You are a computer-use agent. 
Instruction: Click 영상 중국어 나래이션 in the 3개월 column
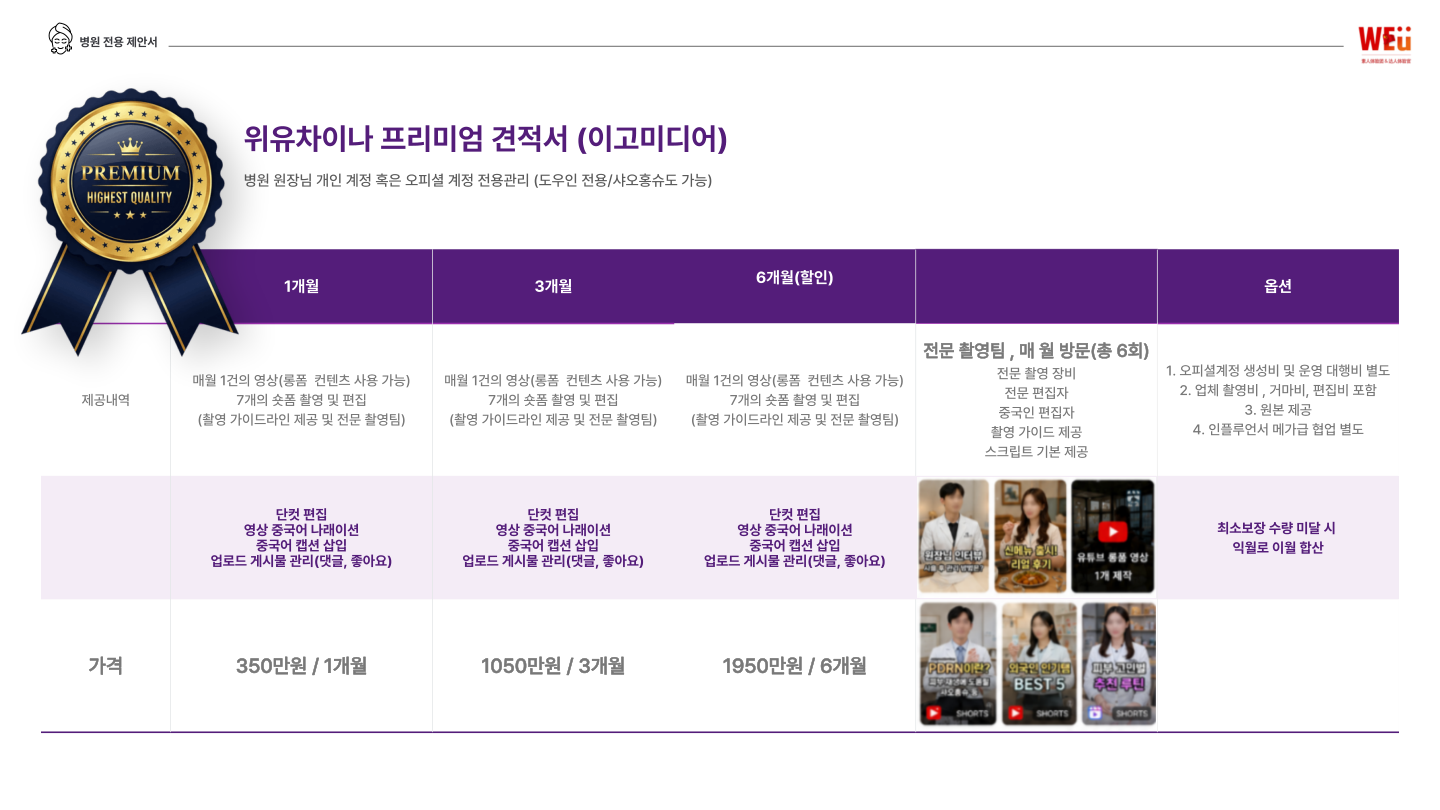coord(553,530)
